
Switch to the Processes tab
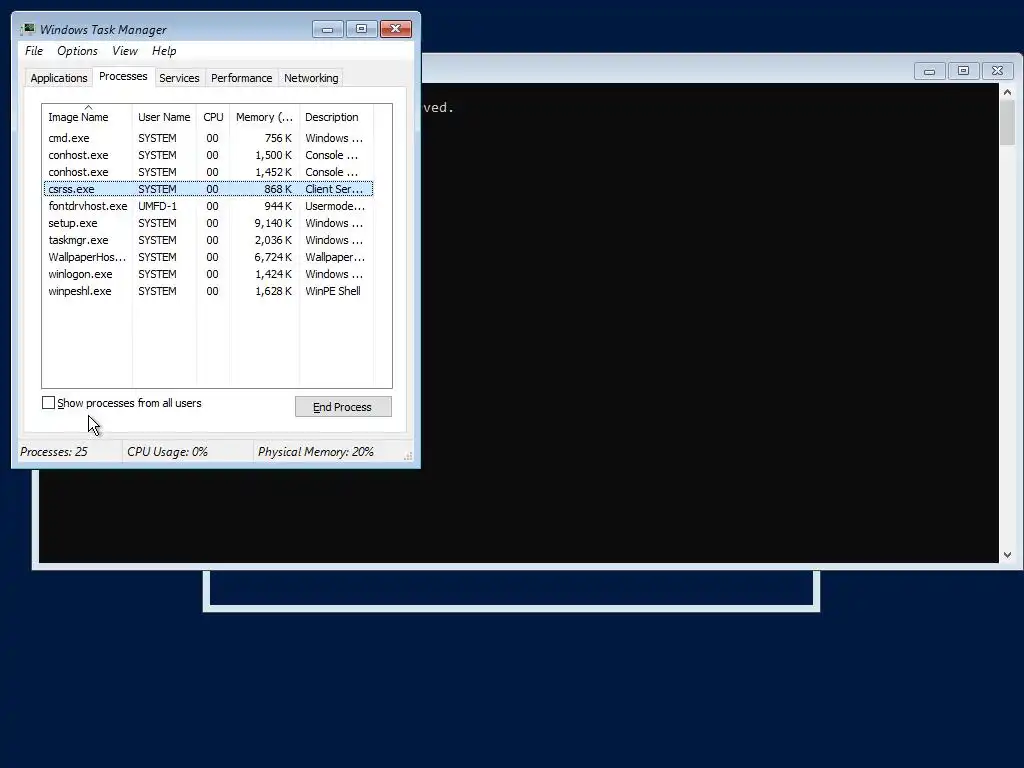tap(123, 76)
